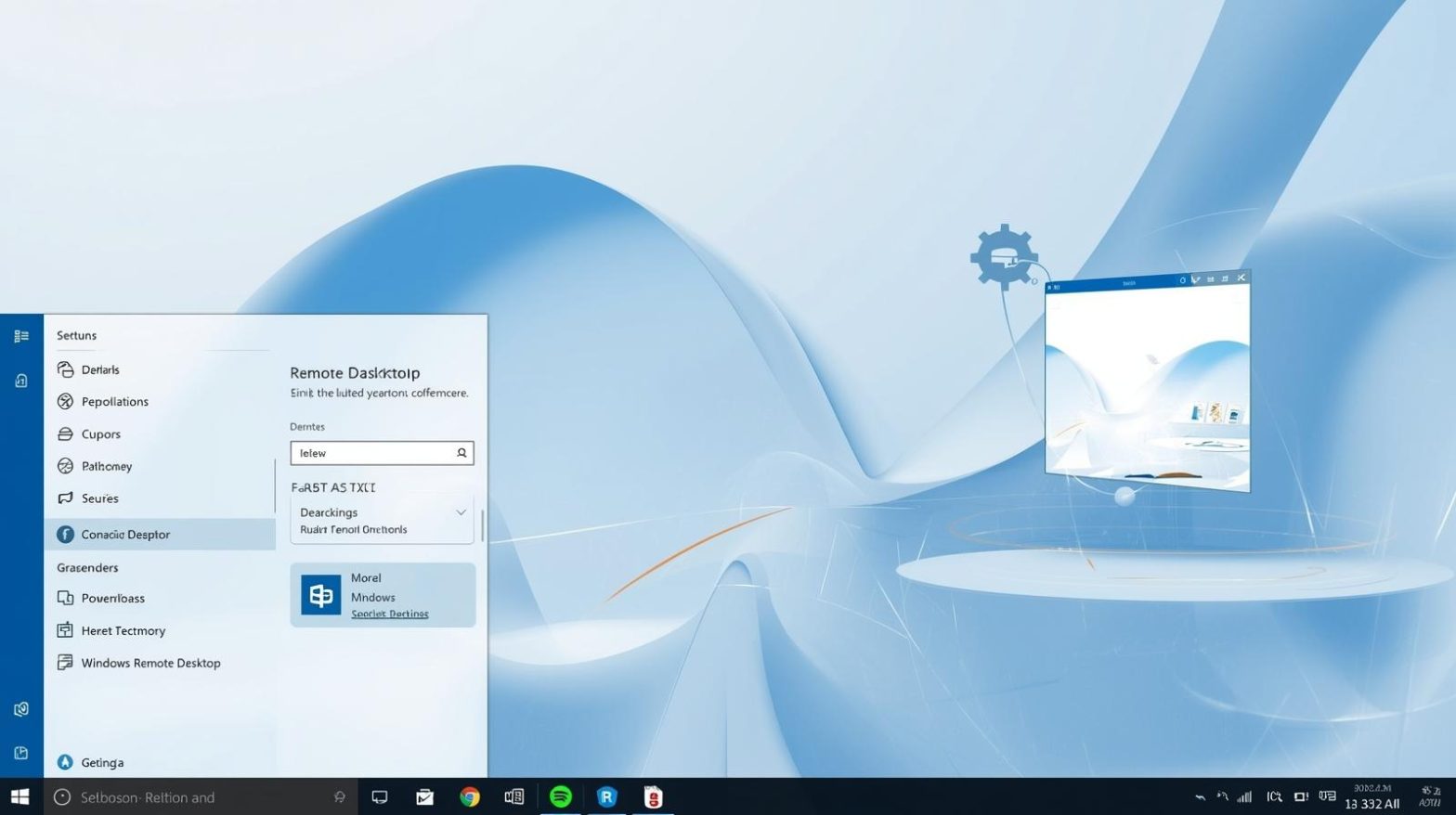Open the Conacic Desptor item

pyautogui.click(x=125, y=534)
